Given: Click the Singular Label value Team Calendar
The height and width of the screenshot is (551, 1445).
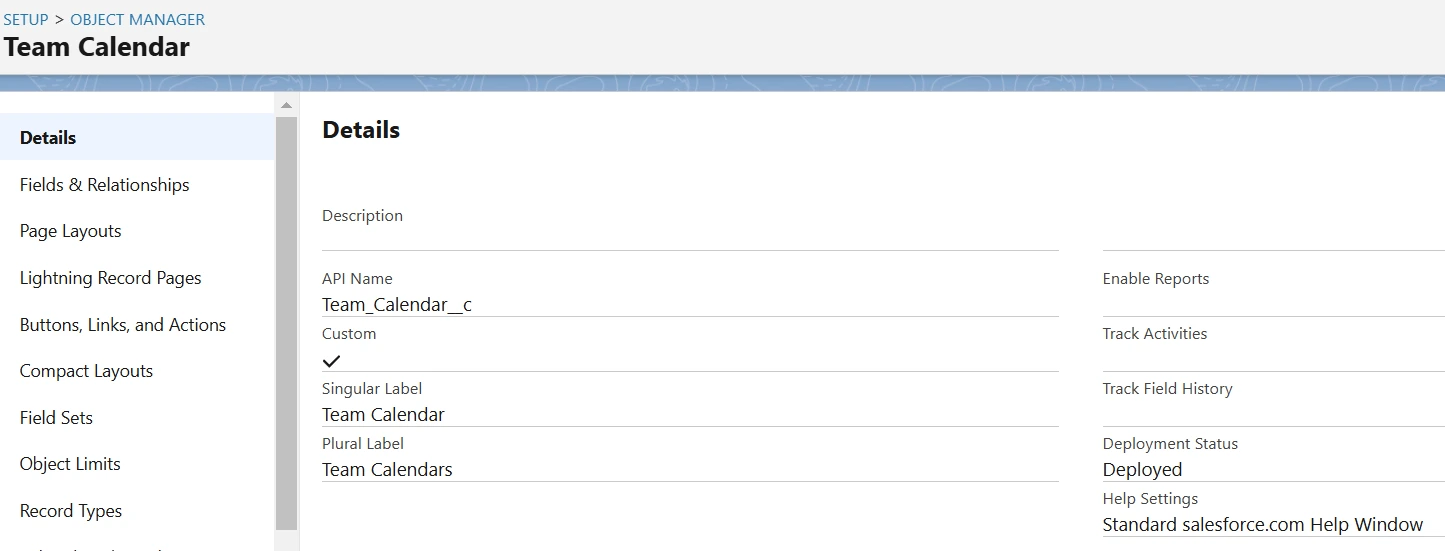Looking at the screenshot, I should (383, 415).
